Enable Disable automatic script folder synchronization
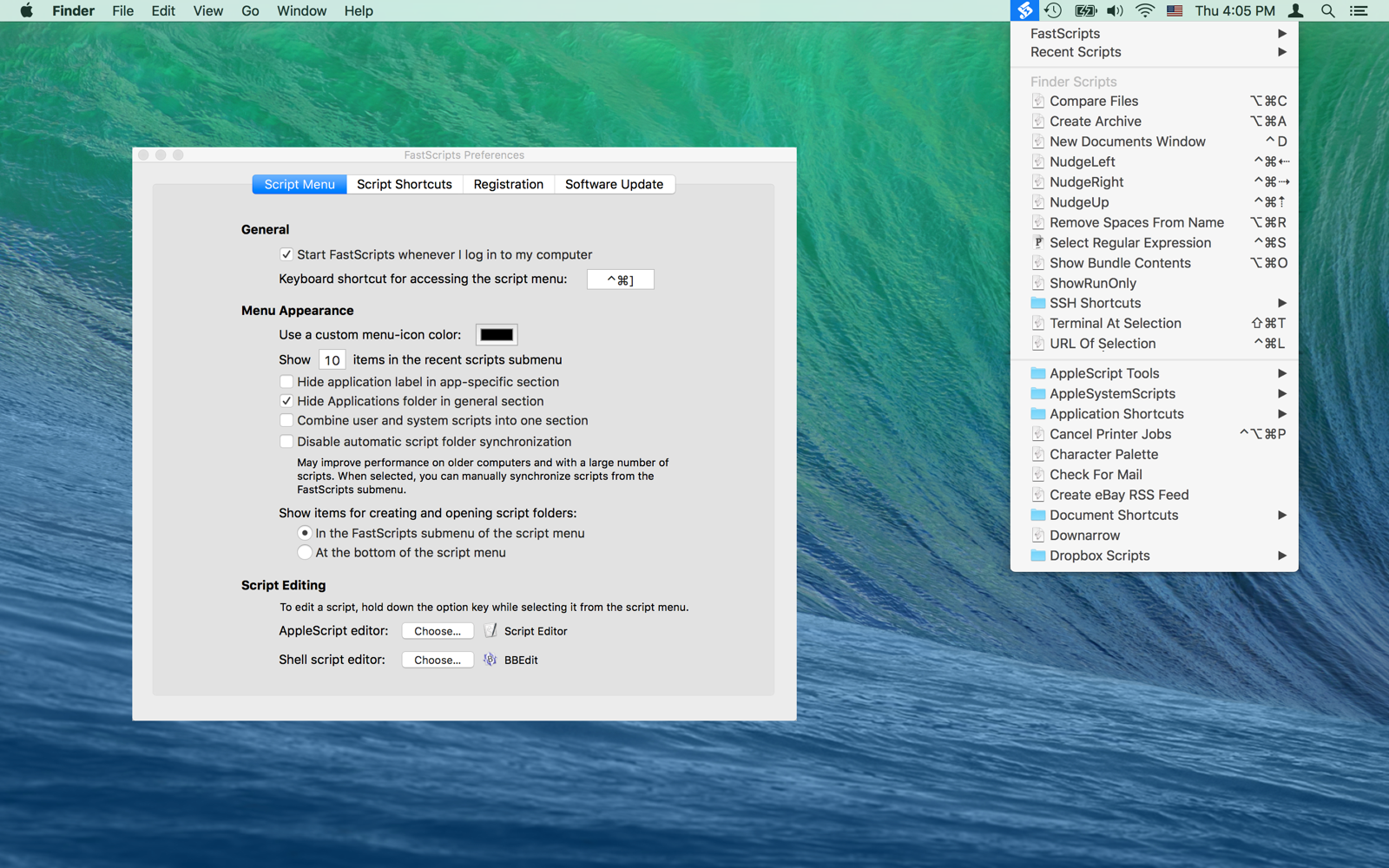 tap(286, 442)
